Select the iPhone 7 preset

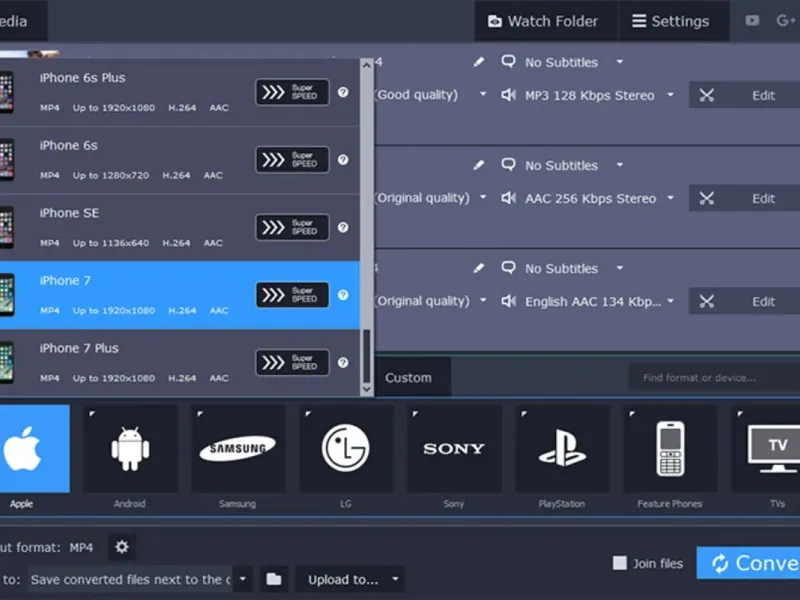pos(180,295)
